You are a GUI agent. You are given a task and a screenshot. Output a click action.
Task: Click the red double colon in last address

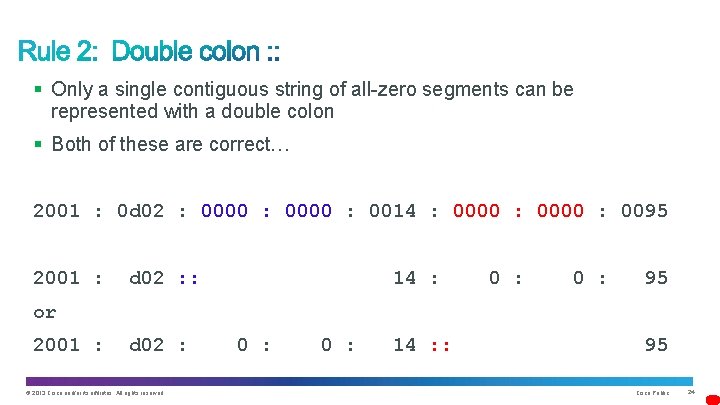(441, 346)
